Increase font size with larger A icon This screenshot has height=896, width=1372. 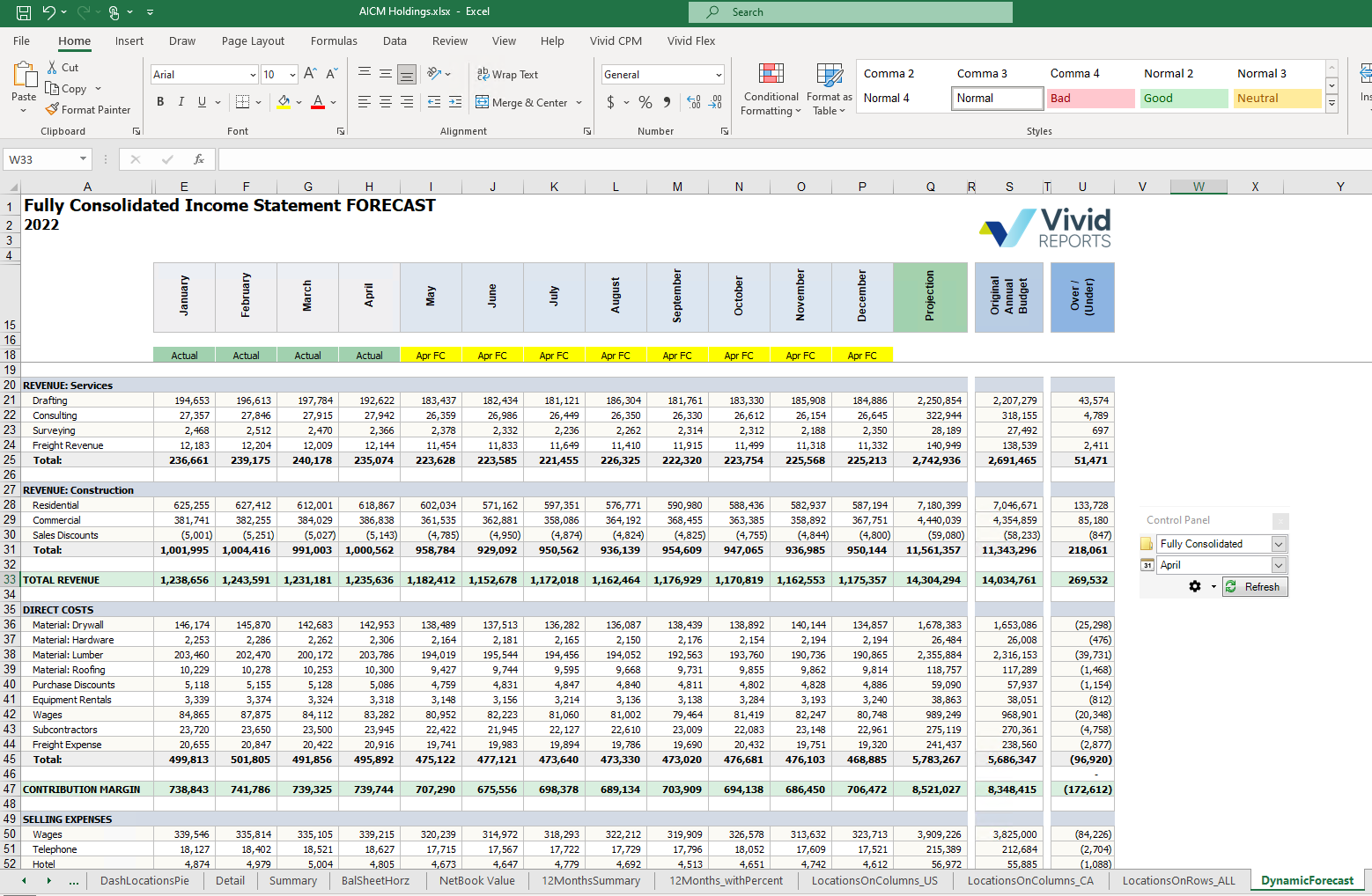(x=310, y=75)
